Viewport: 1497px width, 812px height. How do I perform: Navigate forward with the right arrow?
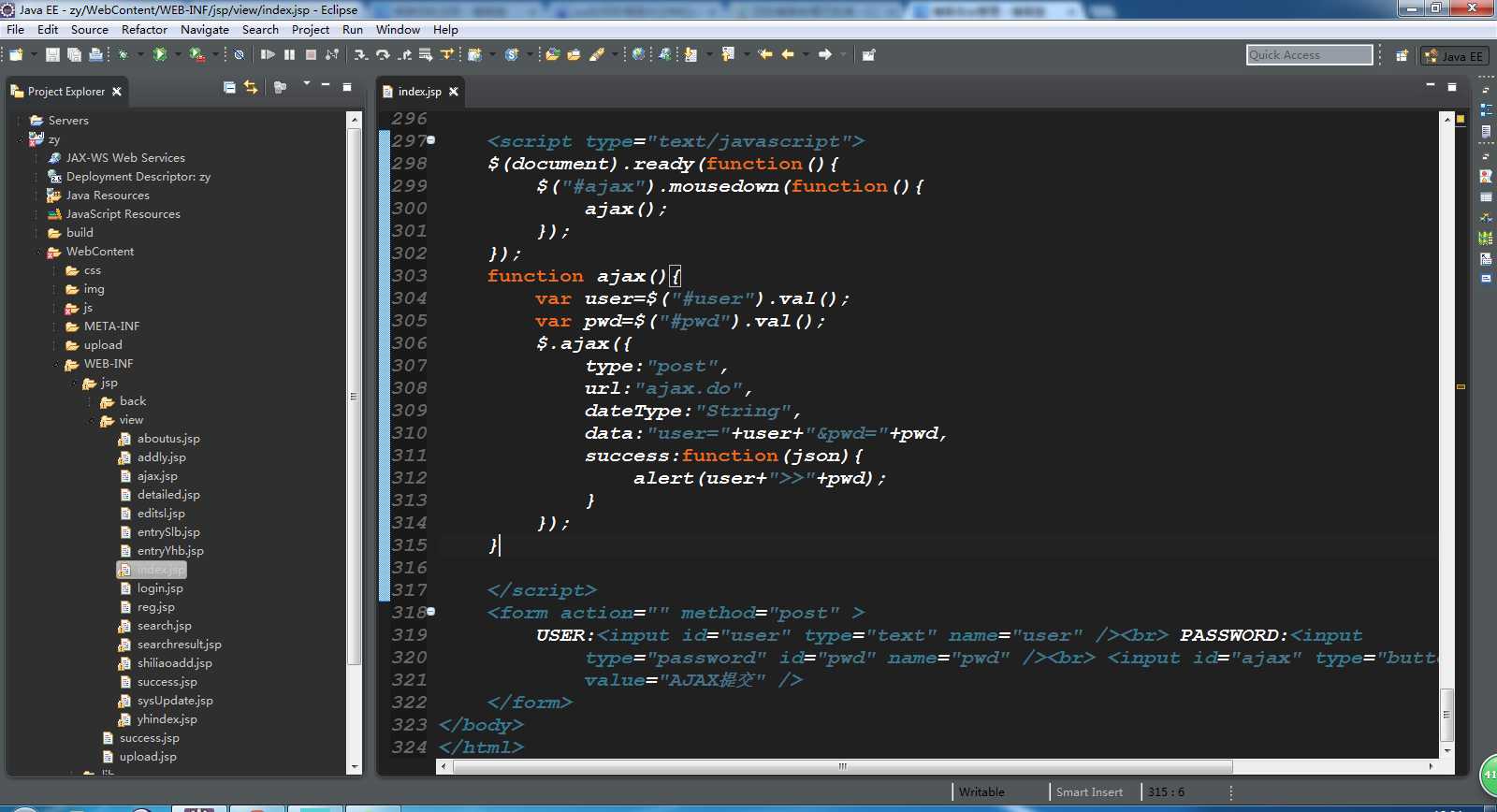824,54
